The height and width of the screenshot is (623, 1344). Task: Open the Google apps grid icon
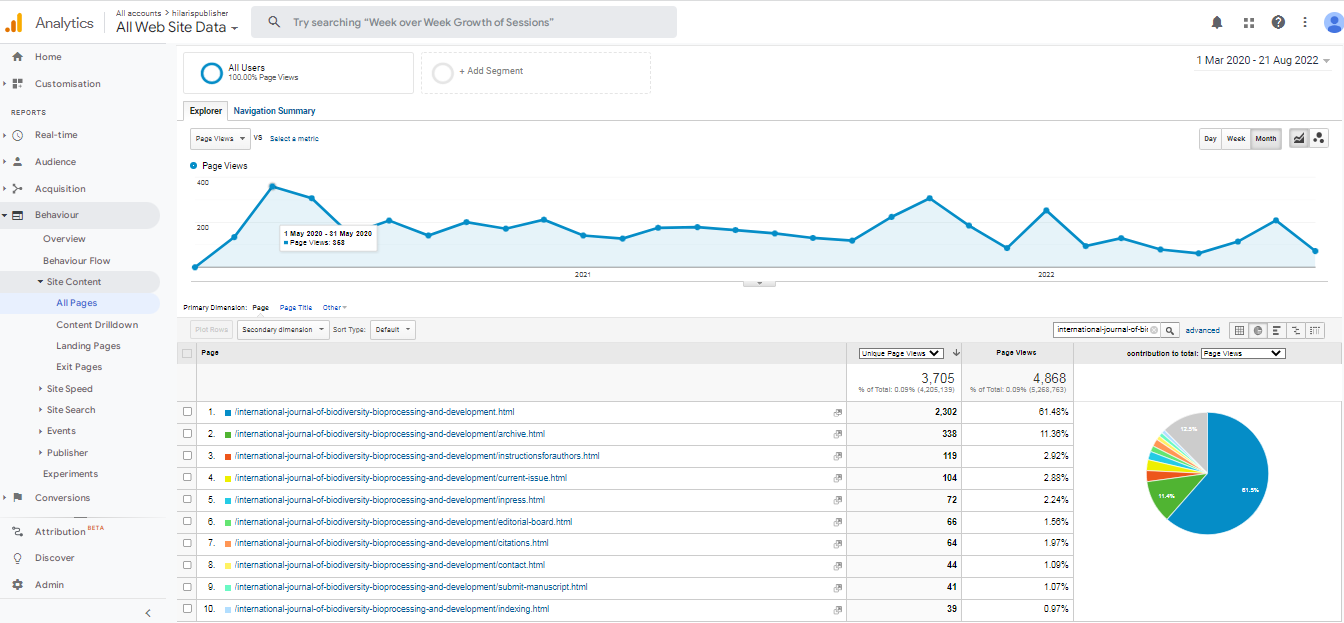point(1248,22)
